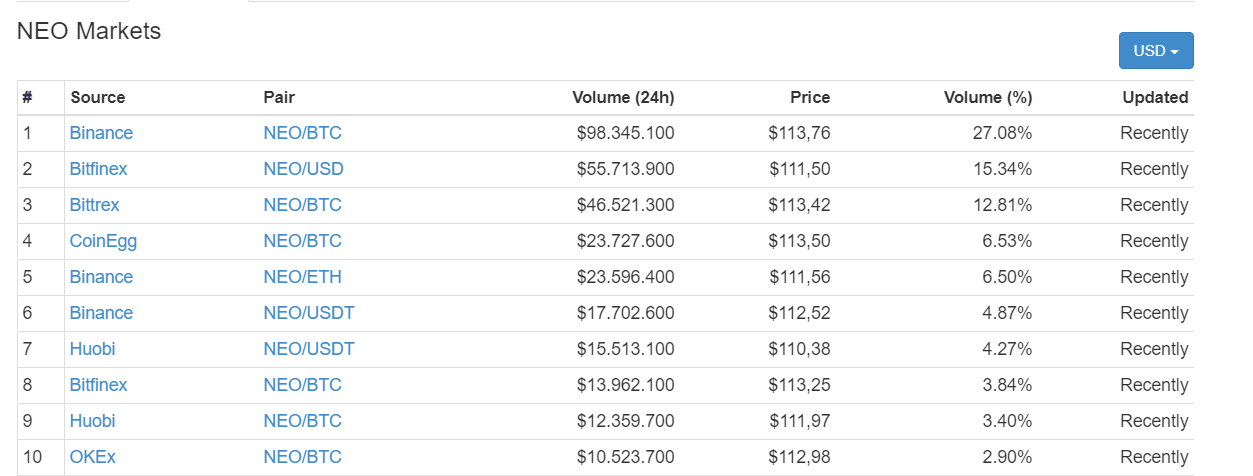
Task: Click the Volume (24h) column header
Action: click(623, 97)
